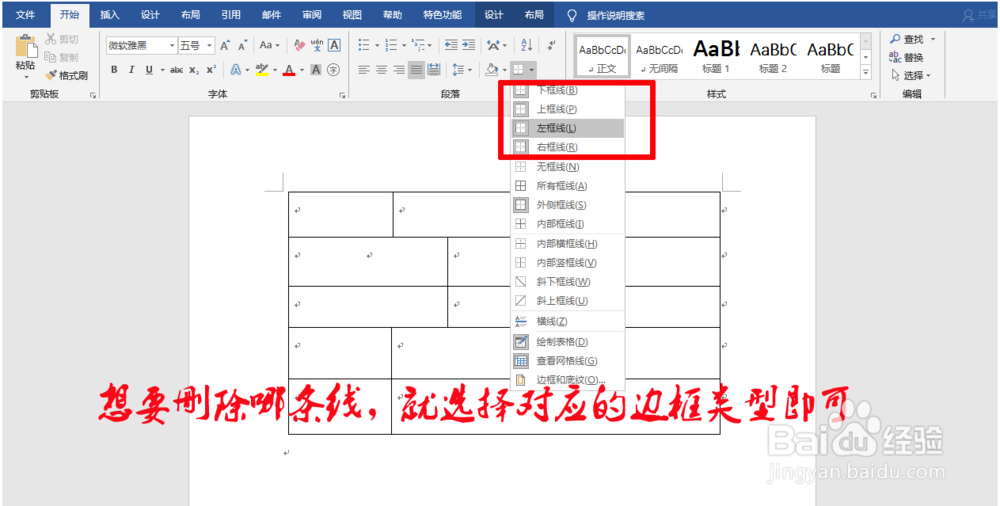1000x506 pixels.
Task: Apply the 标题 1 heading style
Action: (716, 56)
